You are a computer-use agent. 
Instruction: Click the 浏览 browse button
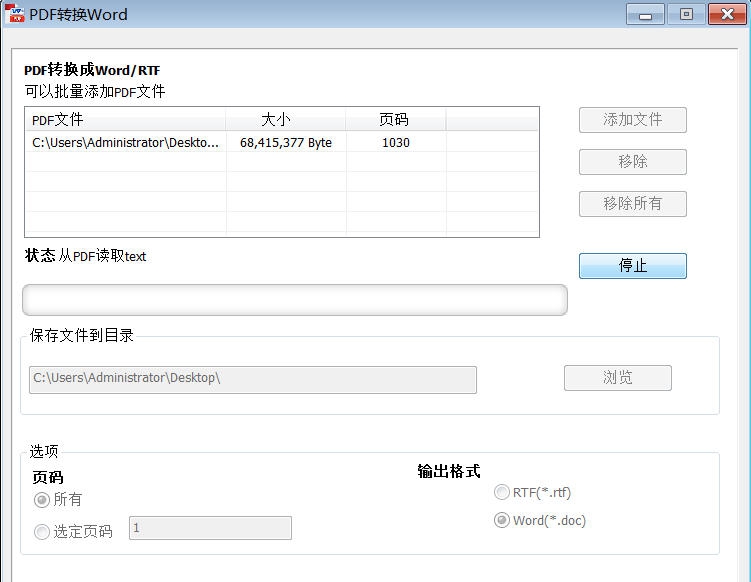point(618,378)
